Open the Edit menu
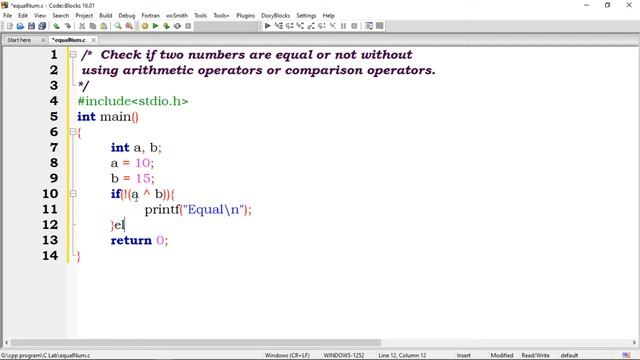 coord(23,16)
